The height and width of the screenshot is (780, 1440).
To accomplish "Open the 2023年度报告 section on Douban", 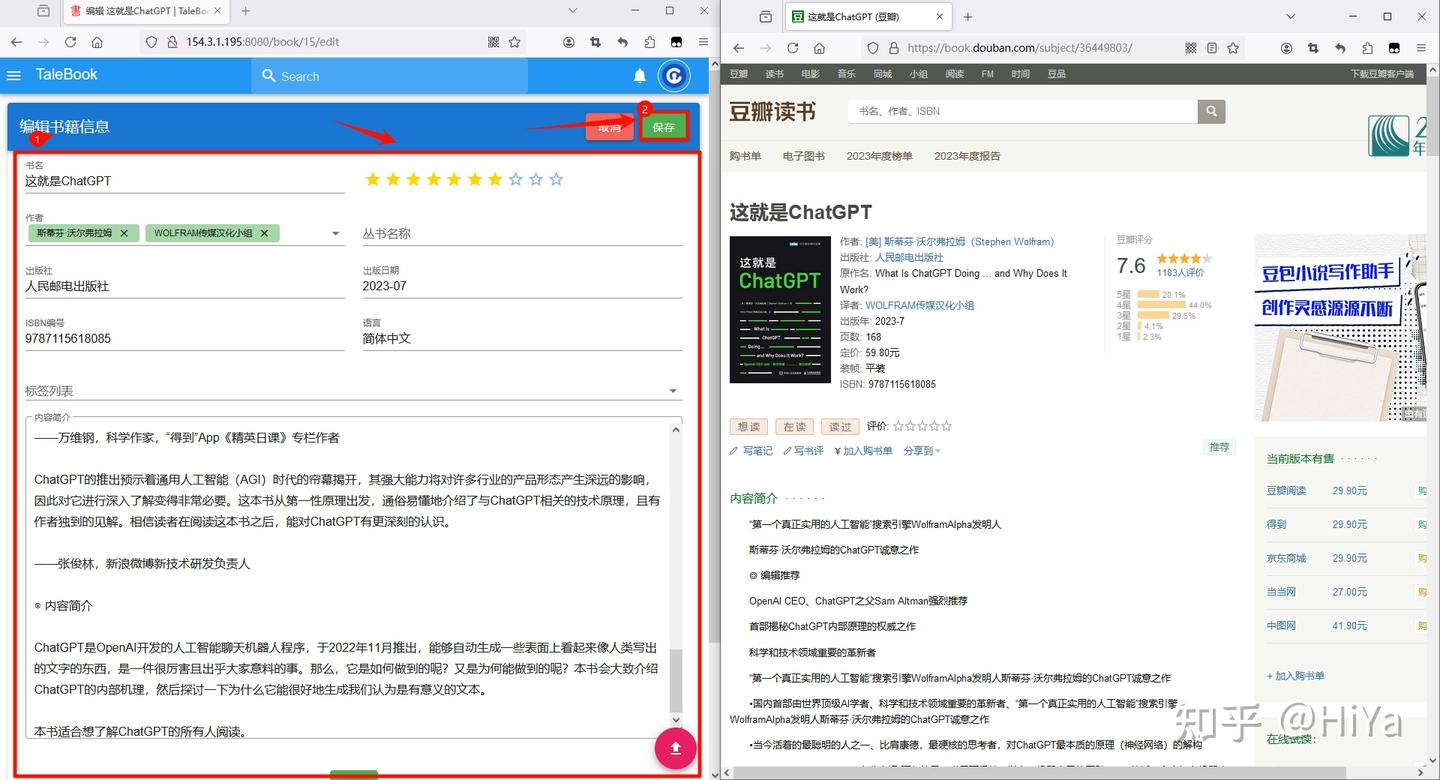I will click(x=967, y=156).
